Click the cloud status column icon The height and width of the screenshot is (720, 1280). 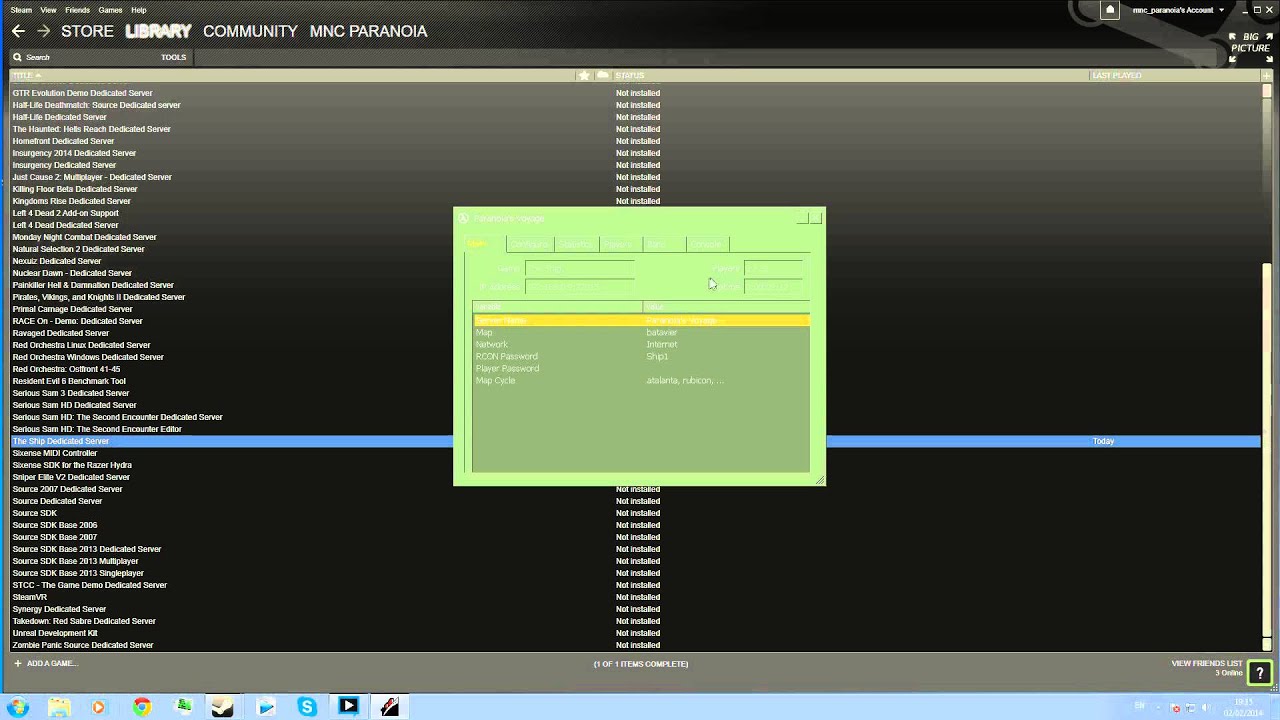(x=603, y=75)
